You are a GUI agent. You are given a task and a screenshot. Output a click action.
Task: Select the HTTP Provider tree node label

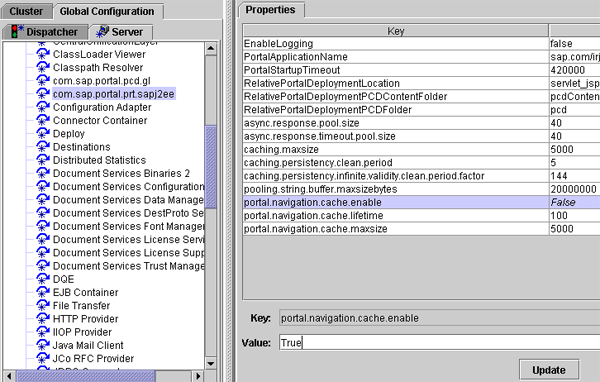(x=86, y=319)
